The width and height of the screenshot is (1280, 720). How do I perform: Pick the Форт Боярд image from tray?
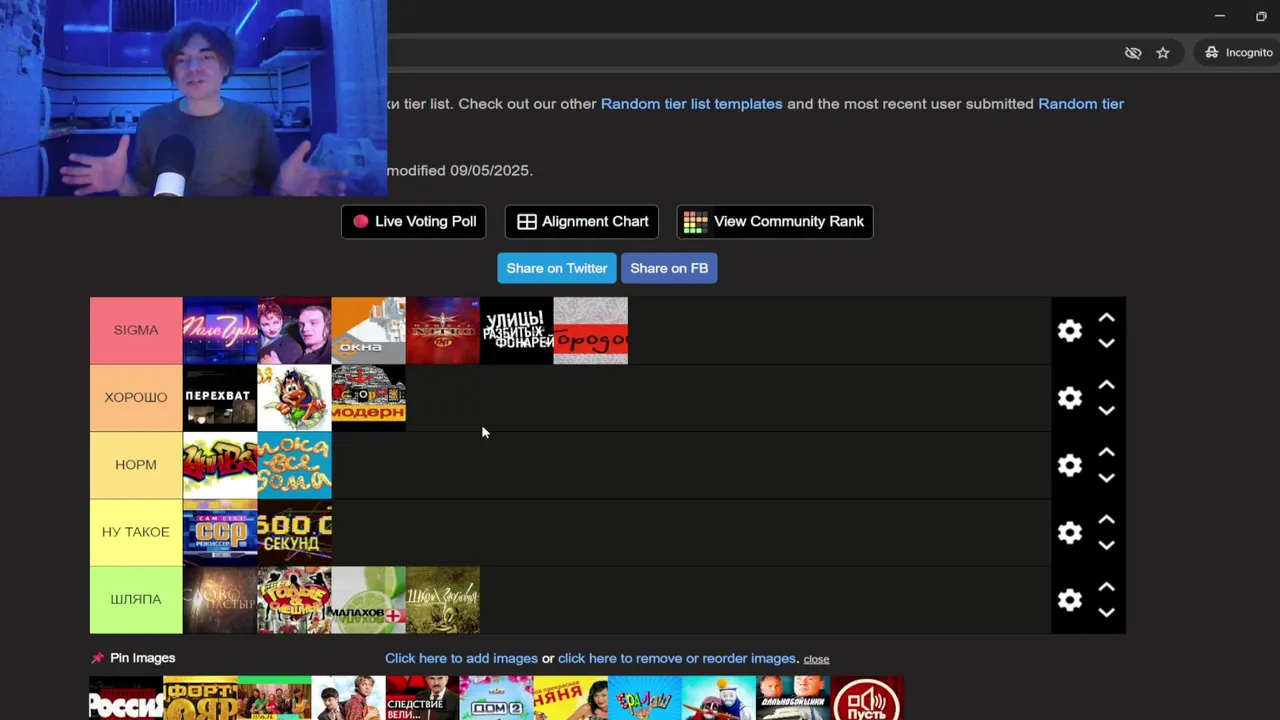pos(200,698)
